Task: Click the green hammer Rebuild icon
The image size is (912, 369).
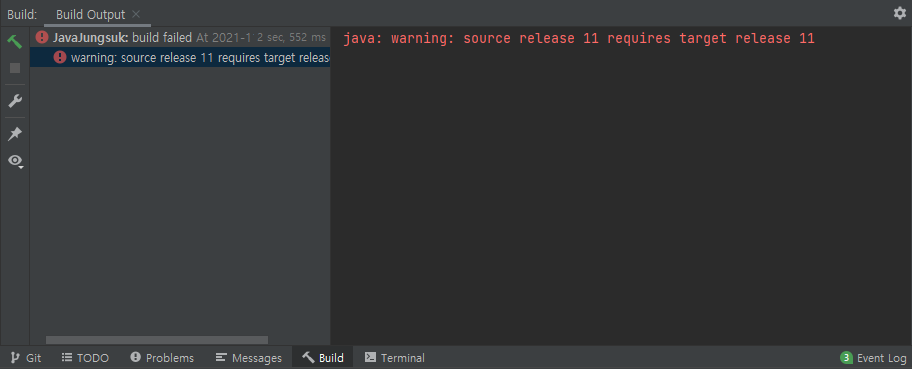Action: [x=15, y=41]
